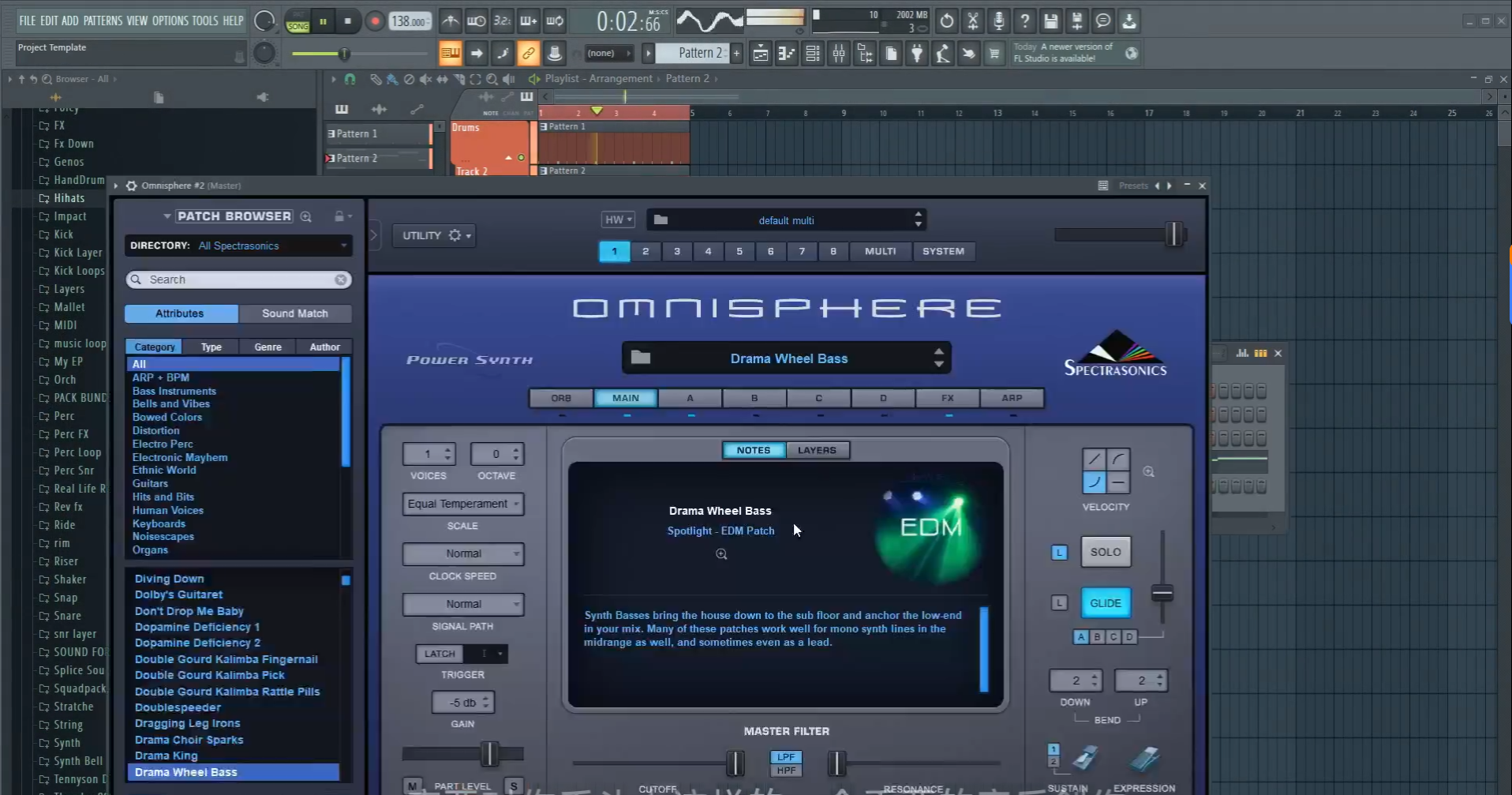
Task: Switch to the FX page tab
Action: coord(948,398)
